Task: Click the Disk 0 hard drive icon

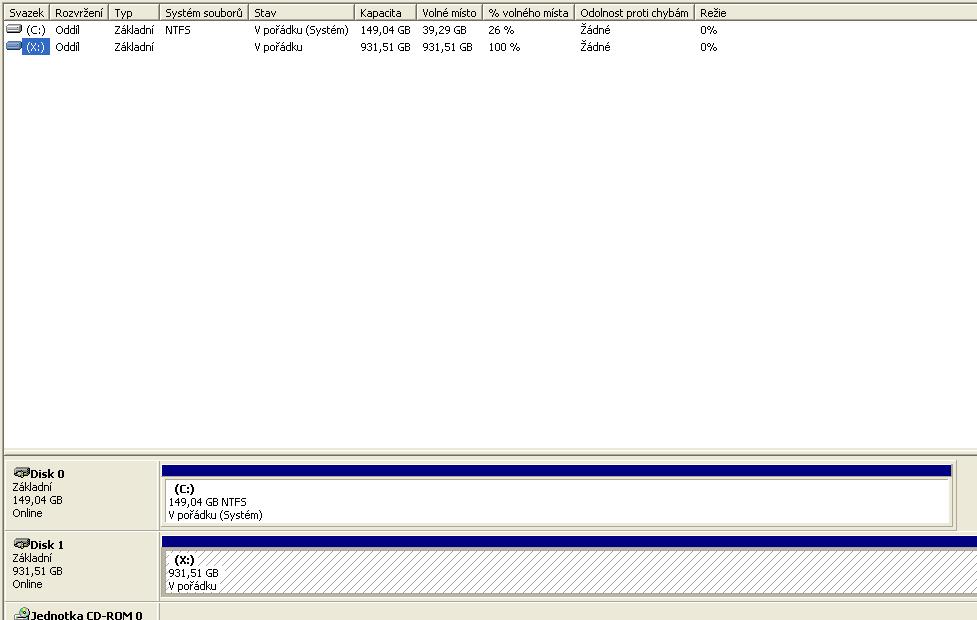Action: pos(22,472)
